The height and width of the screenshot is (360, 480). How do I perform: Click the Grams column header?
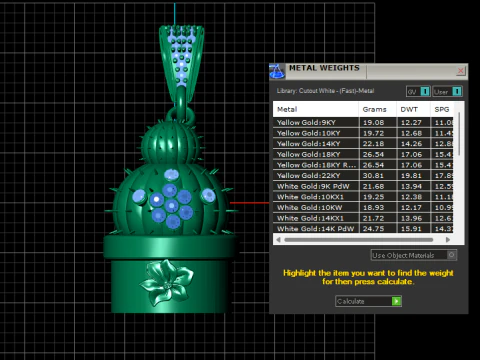tap(378, 109)
